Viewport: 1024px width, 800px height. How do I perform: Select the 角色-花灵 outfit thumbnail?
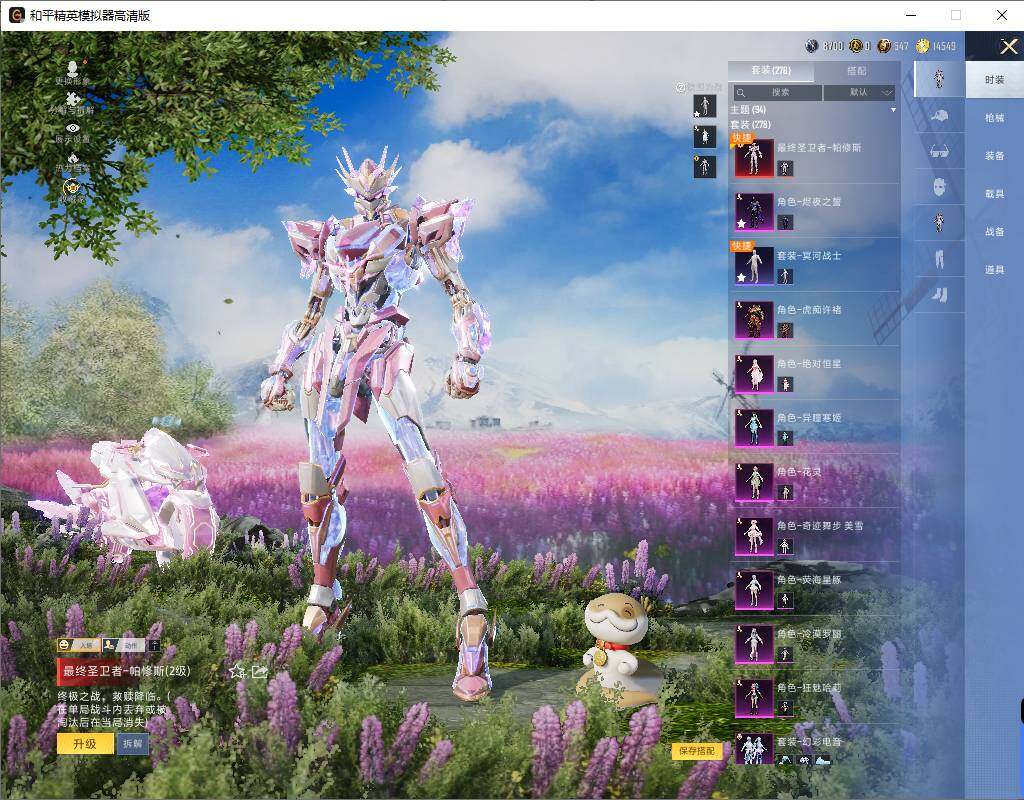click(x=754, y=482)
